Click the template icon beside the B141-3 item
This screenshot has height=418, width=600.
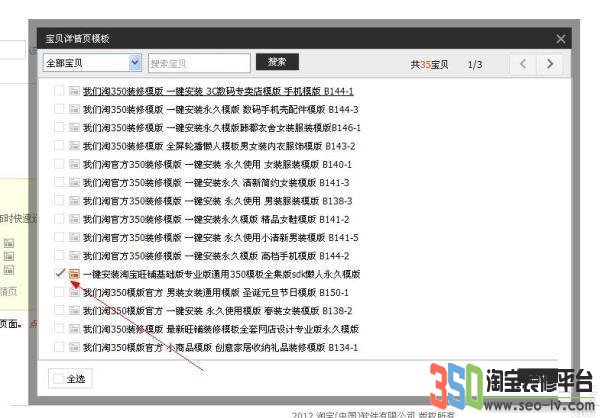[74, 183]
